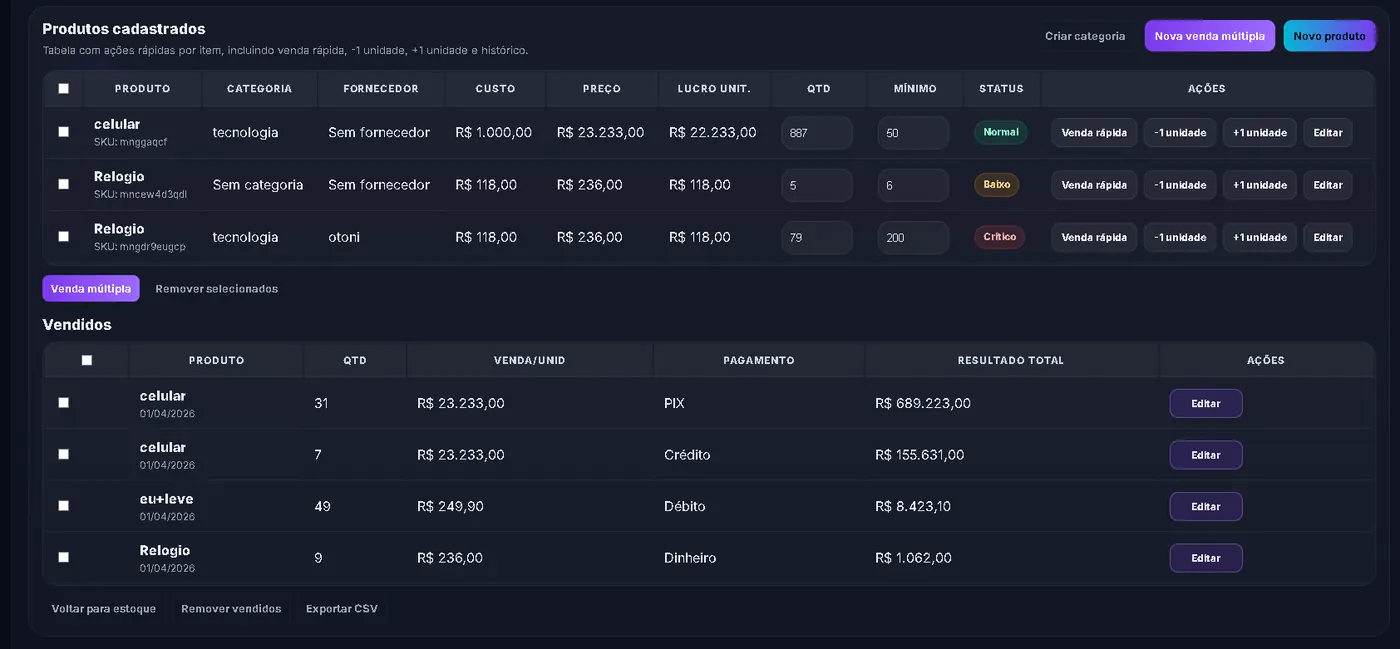This screenshot has width=1400, height=649.
Task: Click Criar categoria
Action: tap(1085, 36)
